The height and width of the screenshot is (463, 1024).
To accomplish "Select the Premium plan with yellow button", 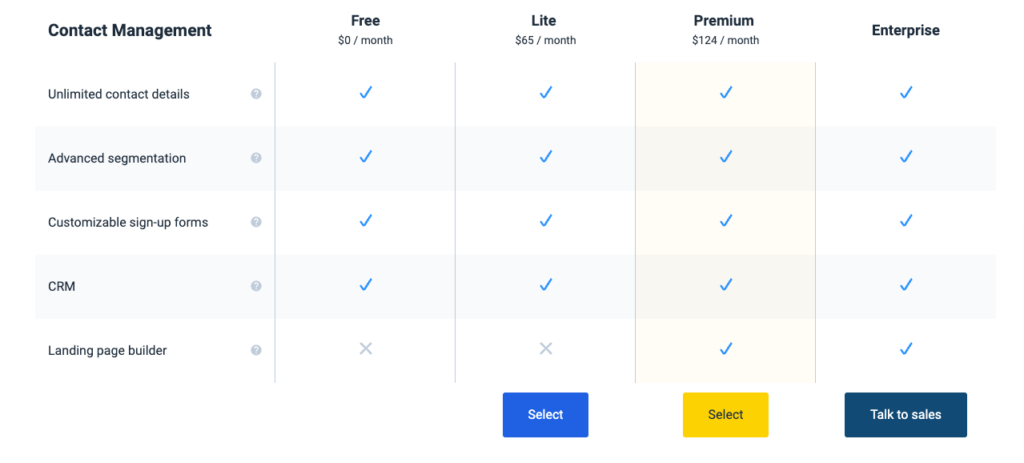I will (x=726, y=415).
